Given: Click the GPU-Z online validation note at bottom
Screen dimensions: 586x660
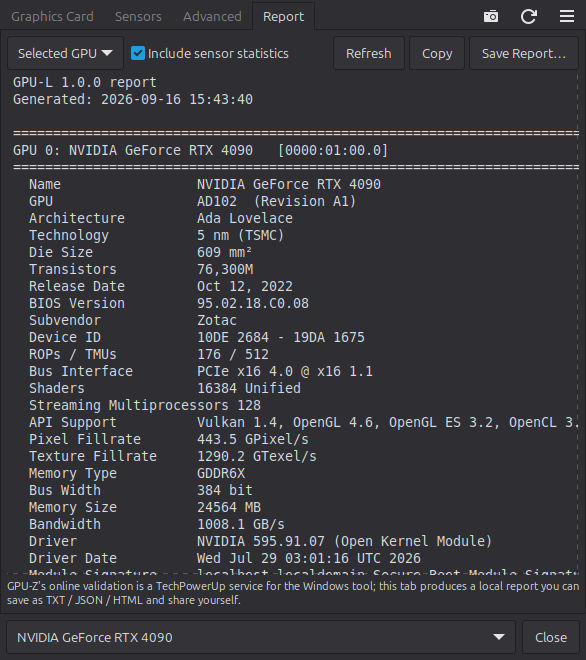Looking at the screenshot, I should (x=293, y=593).
